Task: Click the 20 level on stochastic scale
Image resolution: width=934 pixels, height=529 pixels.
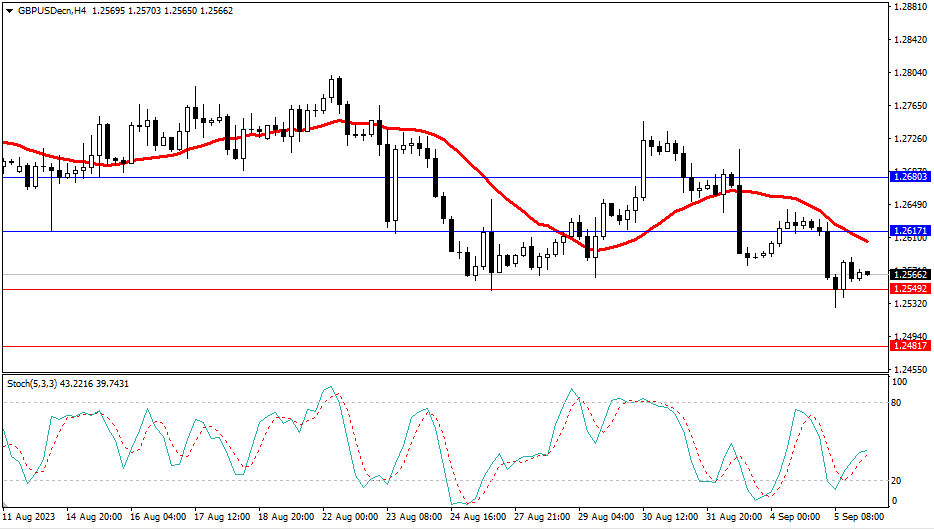Action: point(898,480)
